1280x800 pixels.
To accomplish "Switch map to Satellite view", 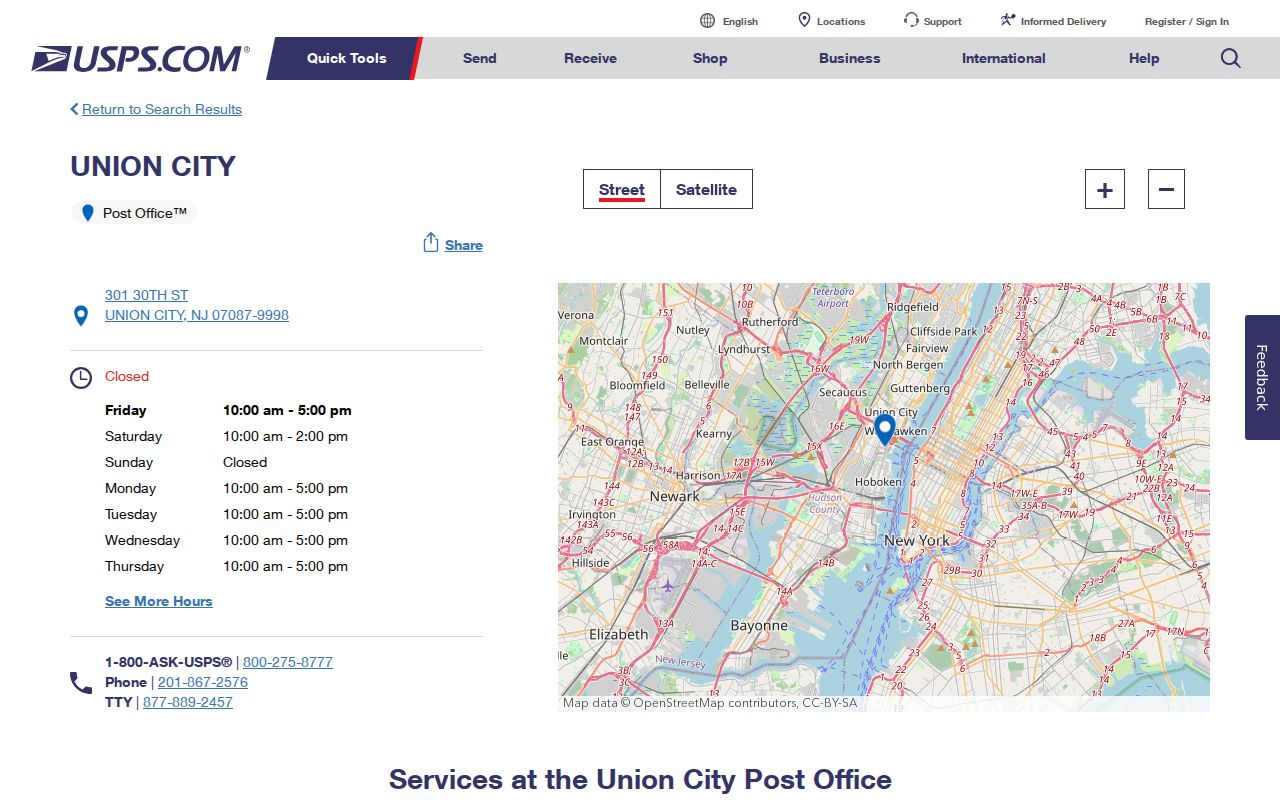I will coord(706,189).
